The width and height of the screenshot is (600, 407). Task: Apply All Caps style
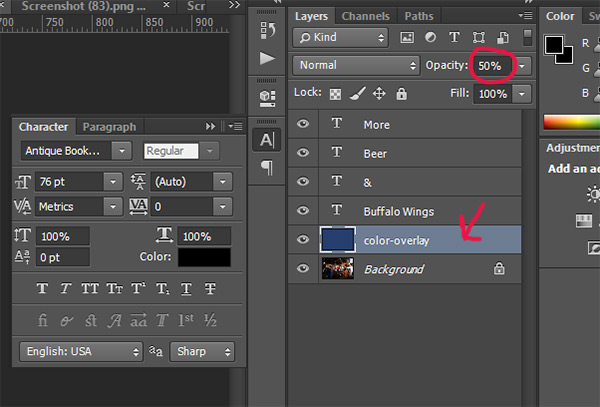90,288
